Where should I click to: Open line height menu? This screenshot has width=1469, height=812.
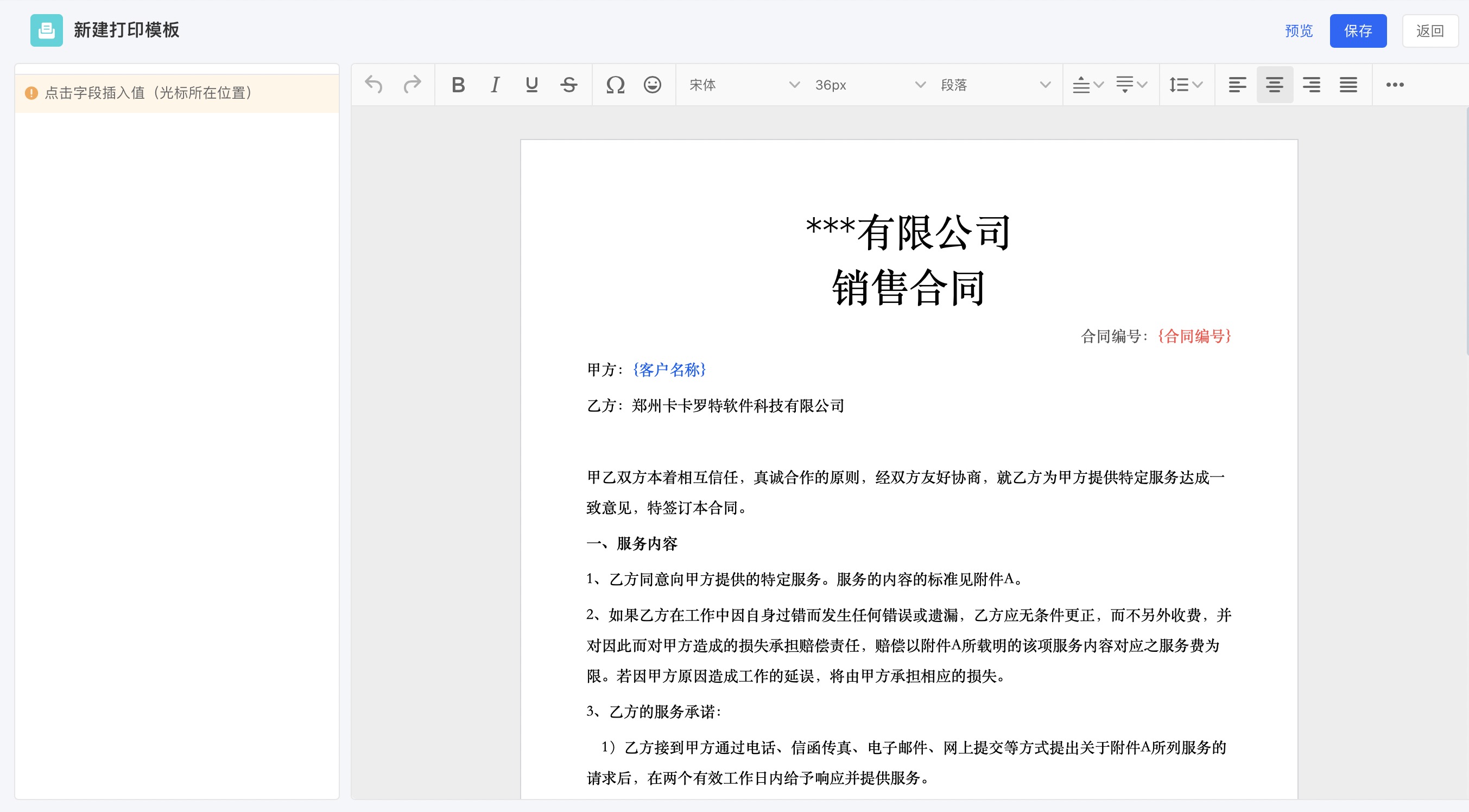pyautogui.click(x=1186, y=84)
